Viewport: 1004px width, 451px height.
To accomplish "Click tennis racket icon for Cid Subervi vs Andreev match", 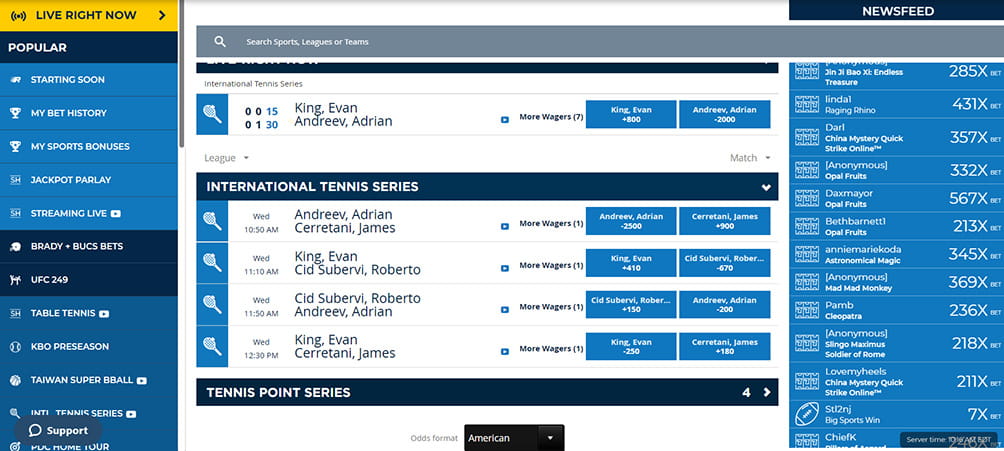I will [x=212, y=304].
